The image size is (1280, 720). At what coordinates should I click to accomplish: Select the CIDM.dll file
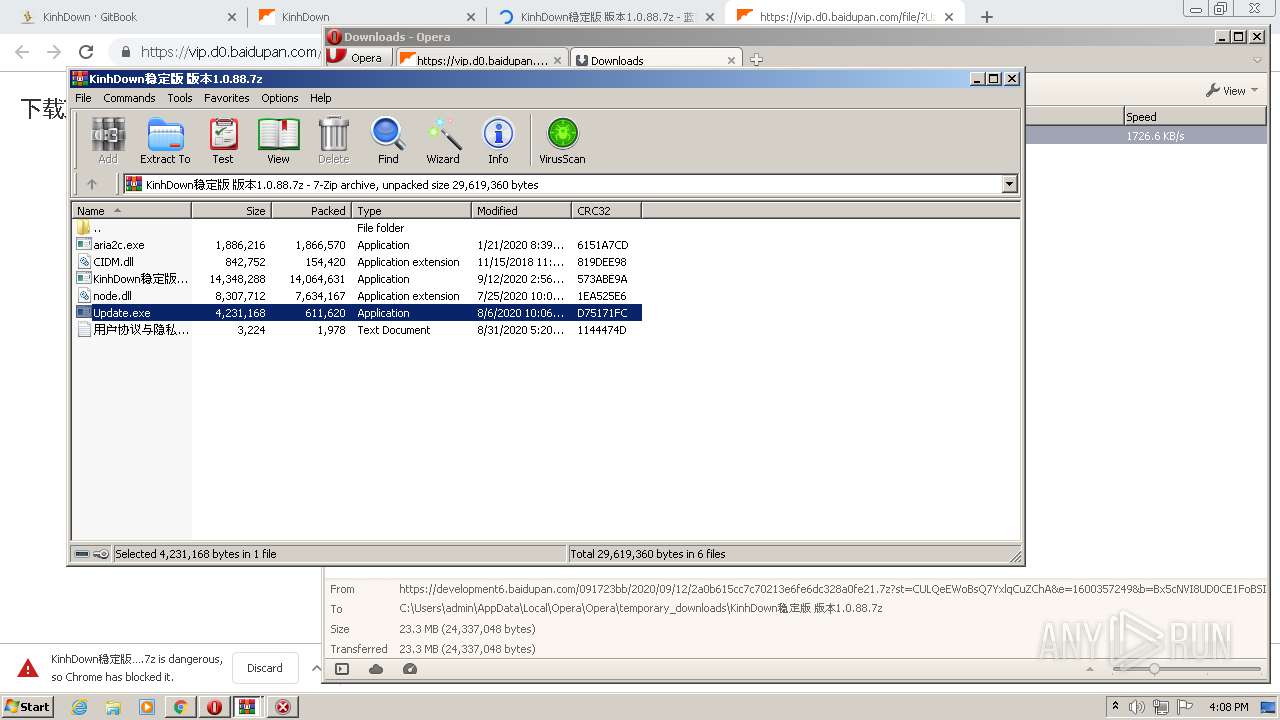pyautogui.click(x=357, y=262)
